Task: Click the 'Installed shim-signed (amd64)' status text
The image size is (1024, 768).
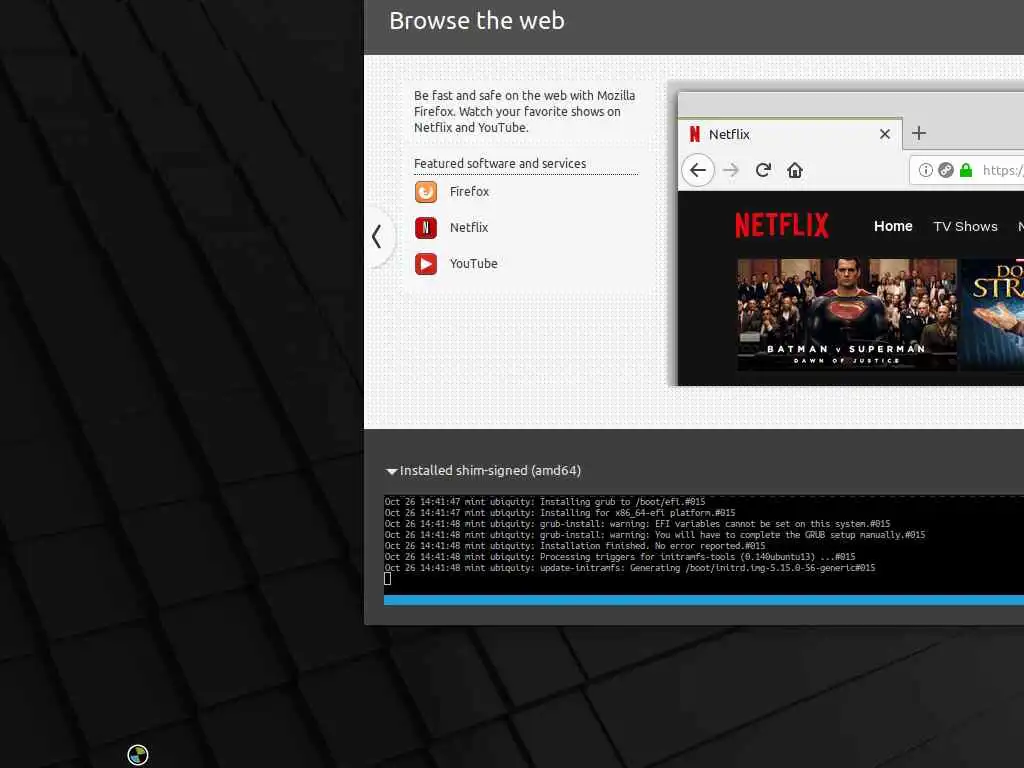Action: point(490,471)
